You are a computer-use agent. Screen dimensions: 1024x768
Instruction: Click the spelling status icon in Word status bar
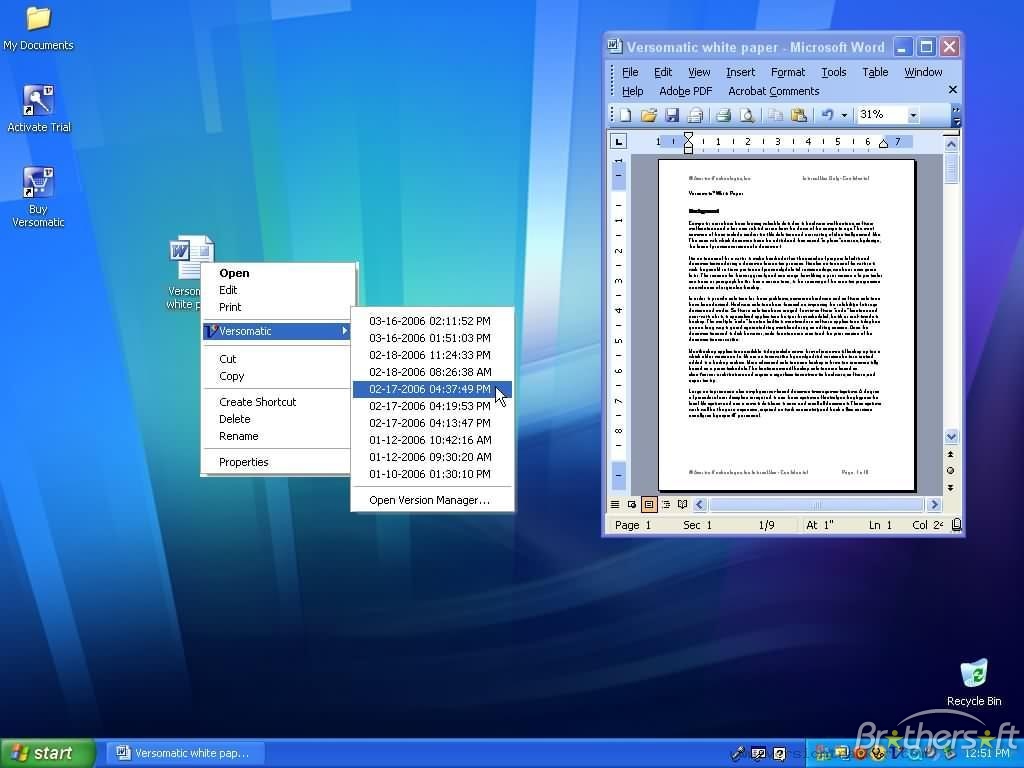[956, 525]
